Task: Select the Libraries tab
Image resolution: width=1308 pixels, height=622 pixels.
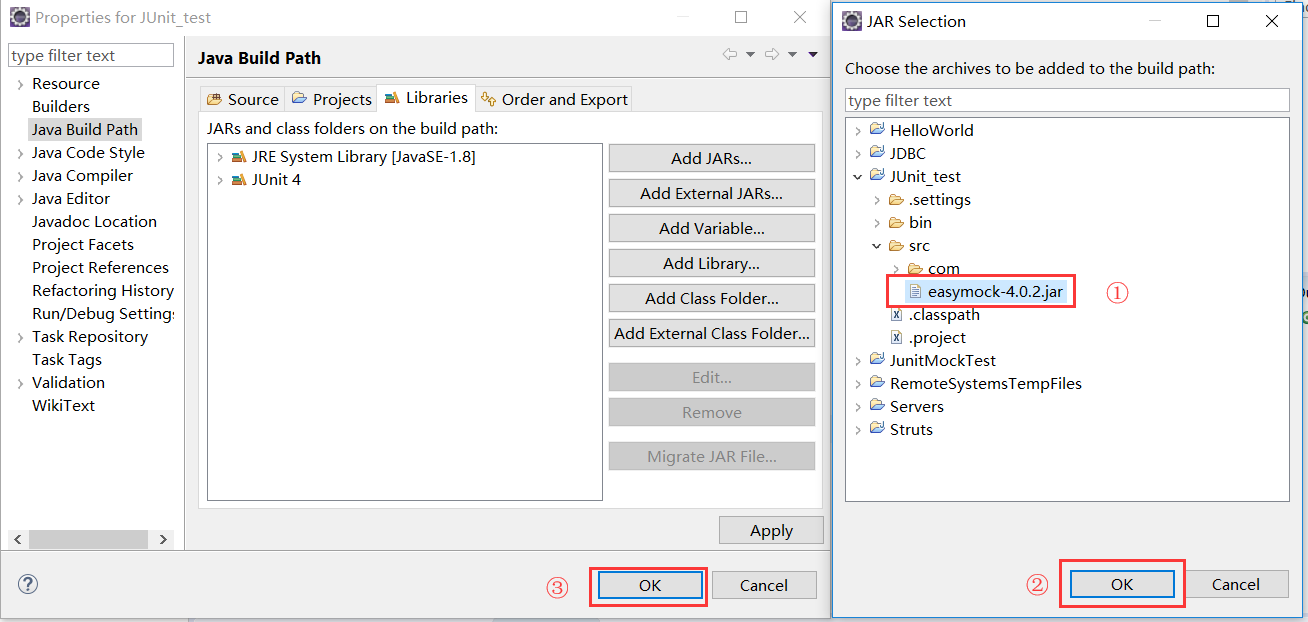Action: [426, 97]
